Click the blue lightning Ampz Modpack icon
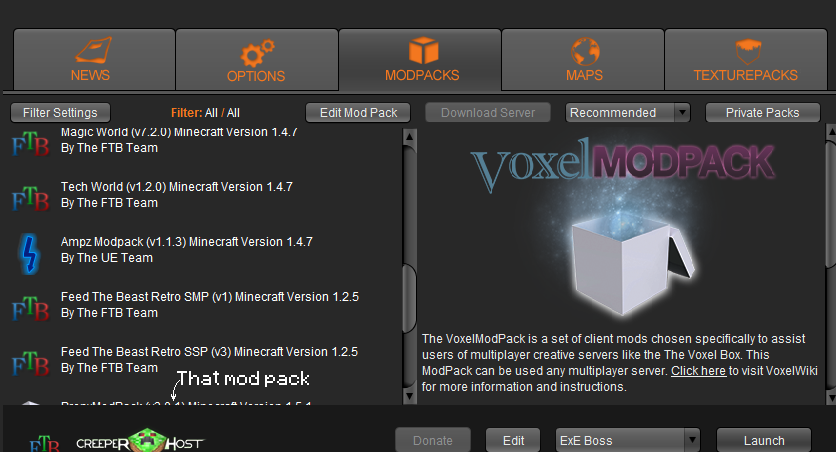The width and height of the screenshot is (836, 452). pyautogui.click(x=30, y=254)
